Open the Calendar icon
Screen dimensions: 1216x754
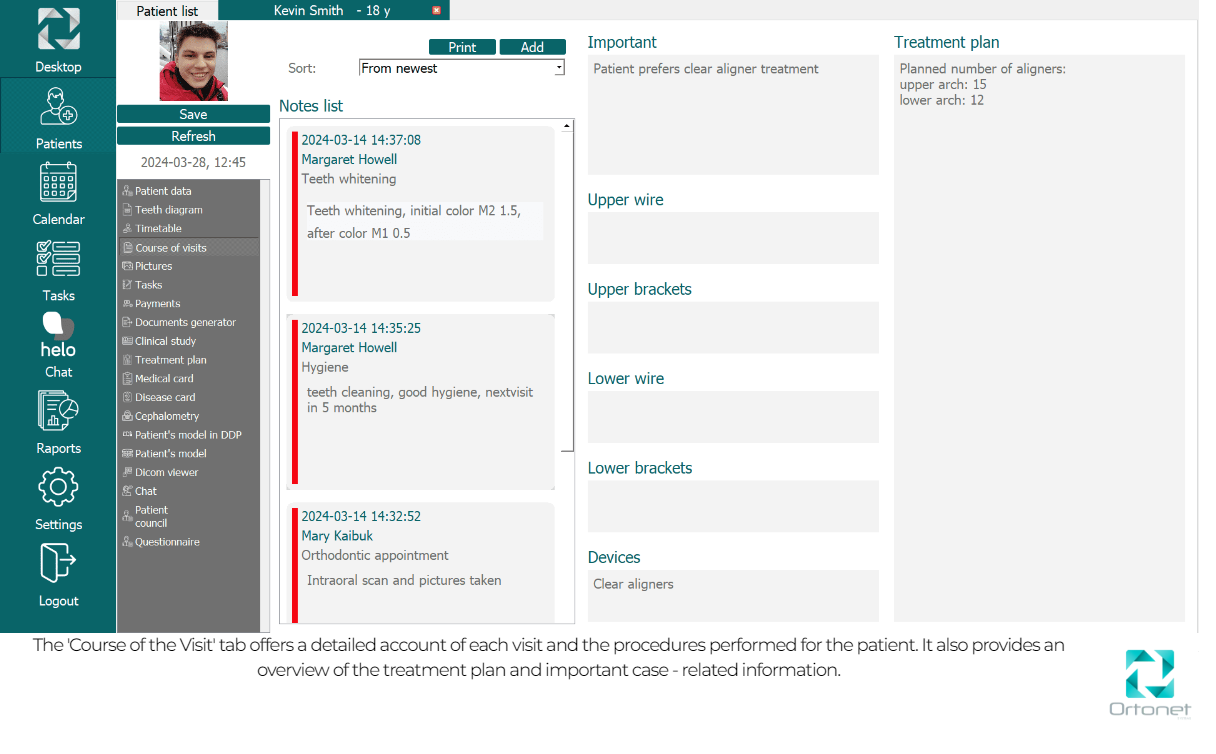pos(58,184)
